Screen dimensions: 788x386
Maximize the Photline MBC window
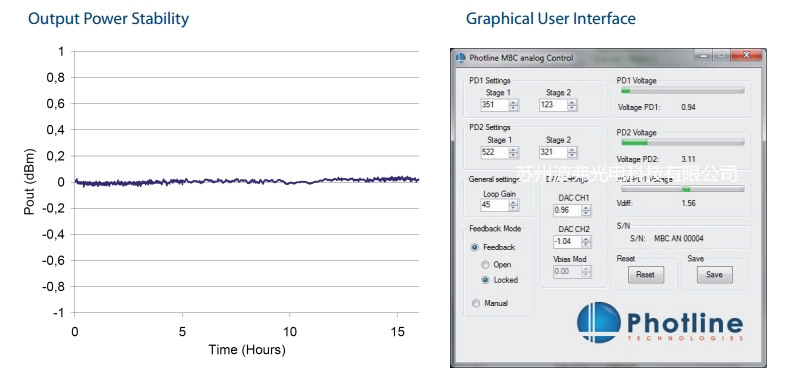tap(721, 55)
